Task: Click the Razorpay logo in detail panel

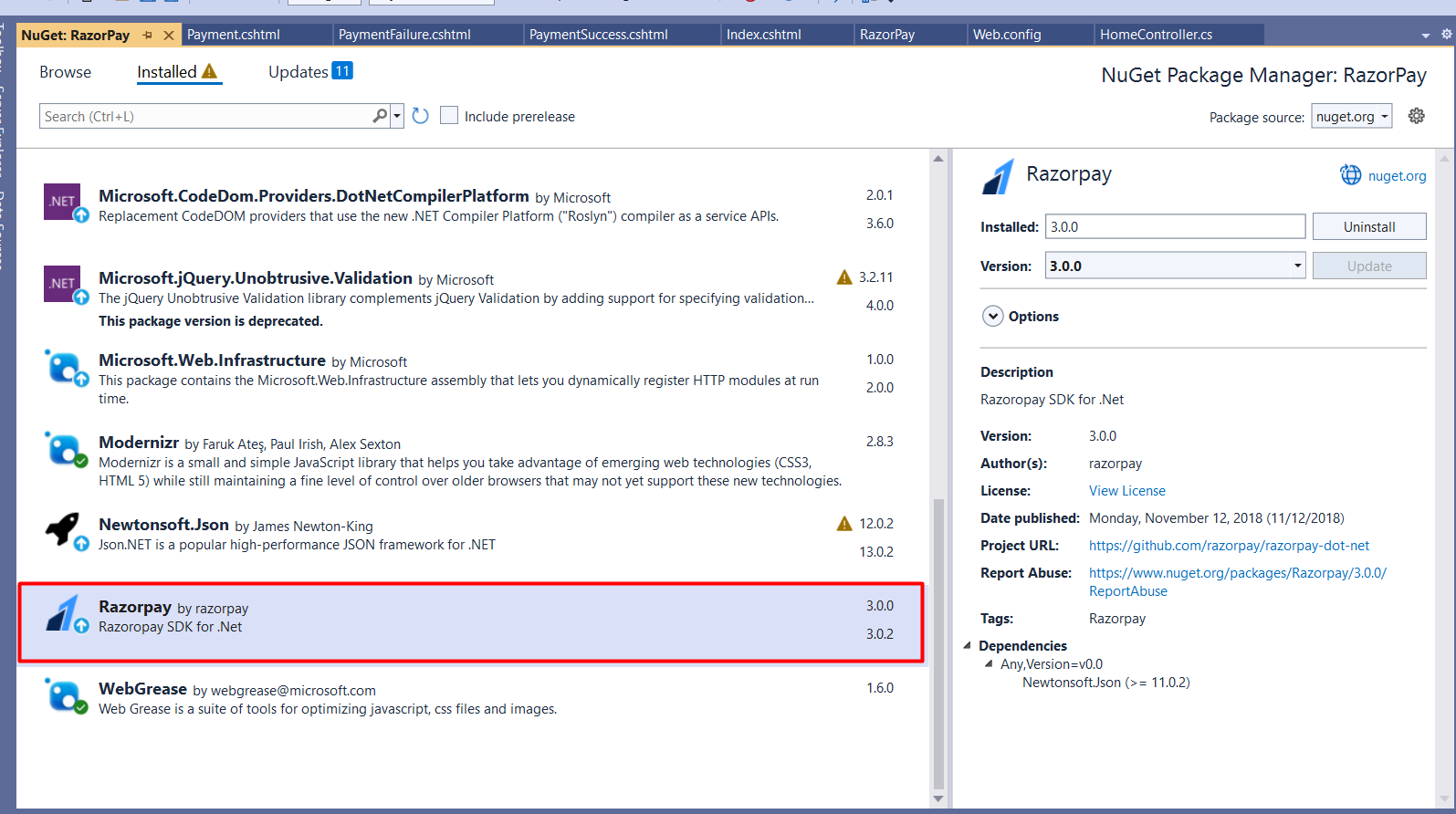Action: pos(998,175)
